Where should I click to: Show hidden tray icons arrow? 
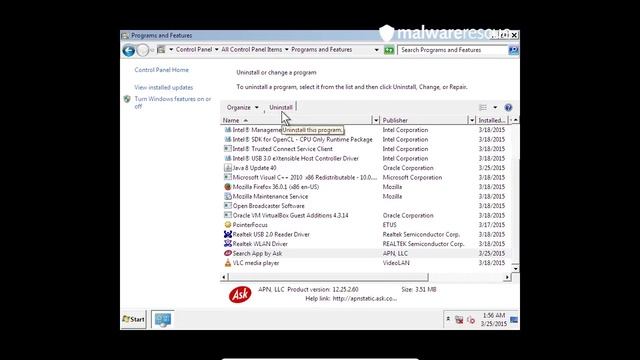point(448,319)
